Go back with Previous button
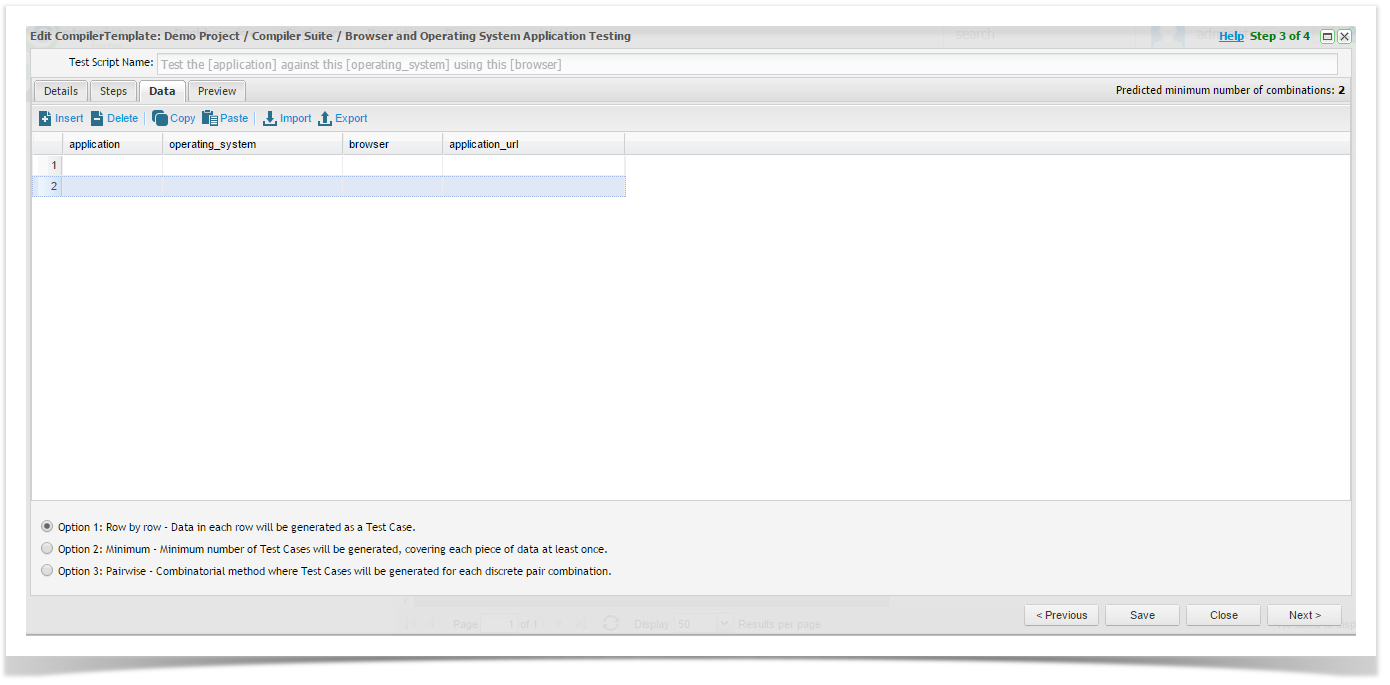This screenshot has height=685, width=1390. click(1061, 615)
